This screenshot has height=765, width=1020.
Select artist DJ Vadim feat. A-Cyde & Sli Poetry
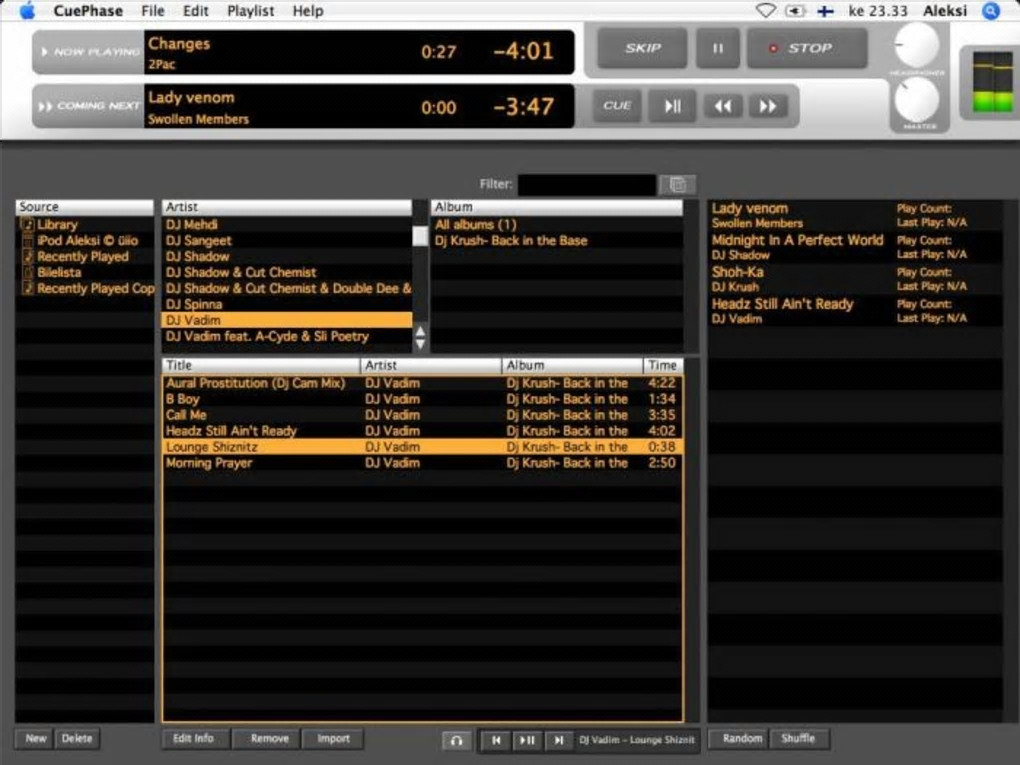(x=286, y=336)
